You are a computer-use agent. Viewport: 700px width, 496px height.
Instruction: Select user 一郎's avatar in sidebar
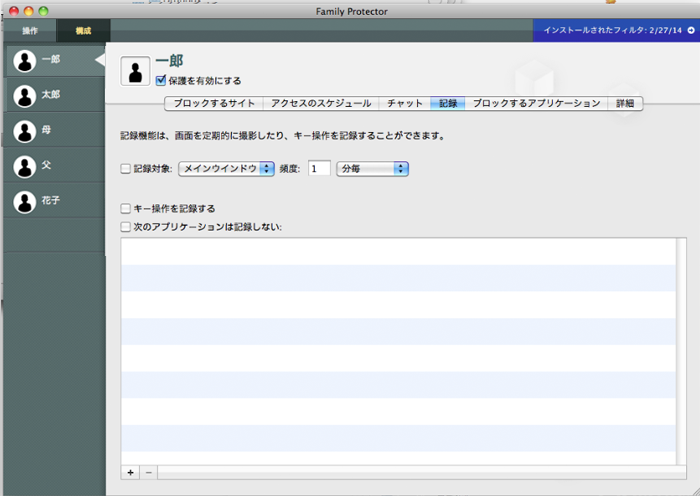pyautogui.click(x=25, y=60)
